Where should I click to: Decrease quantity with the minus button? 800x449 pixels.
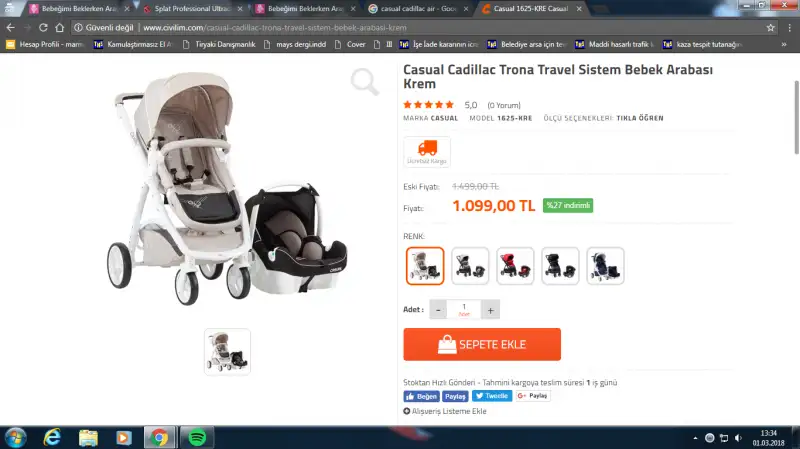click(438, 310)
